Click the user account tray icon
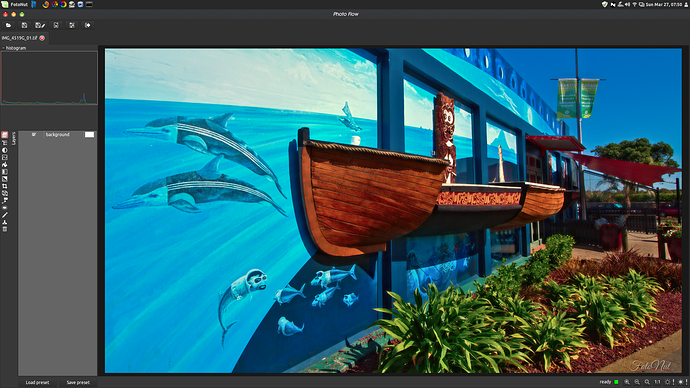Image resolution: width=690 pixels, height=388 pixels. (686, 4)
